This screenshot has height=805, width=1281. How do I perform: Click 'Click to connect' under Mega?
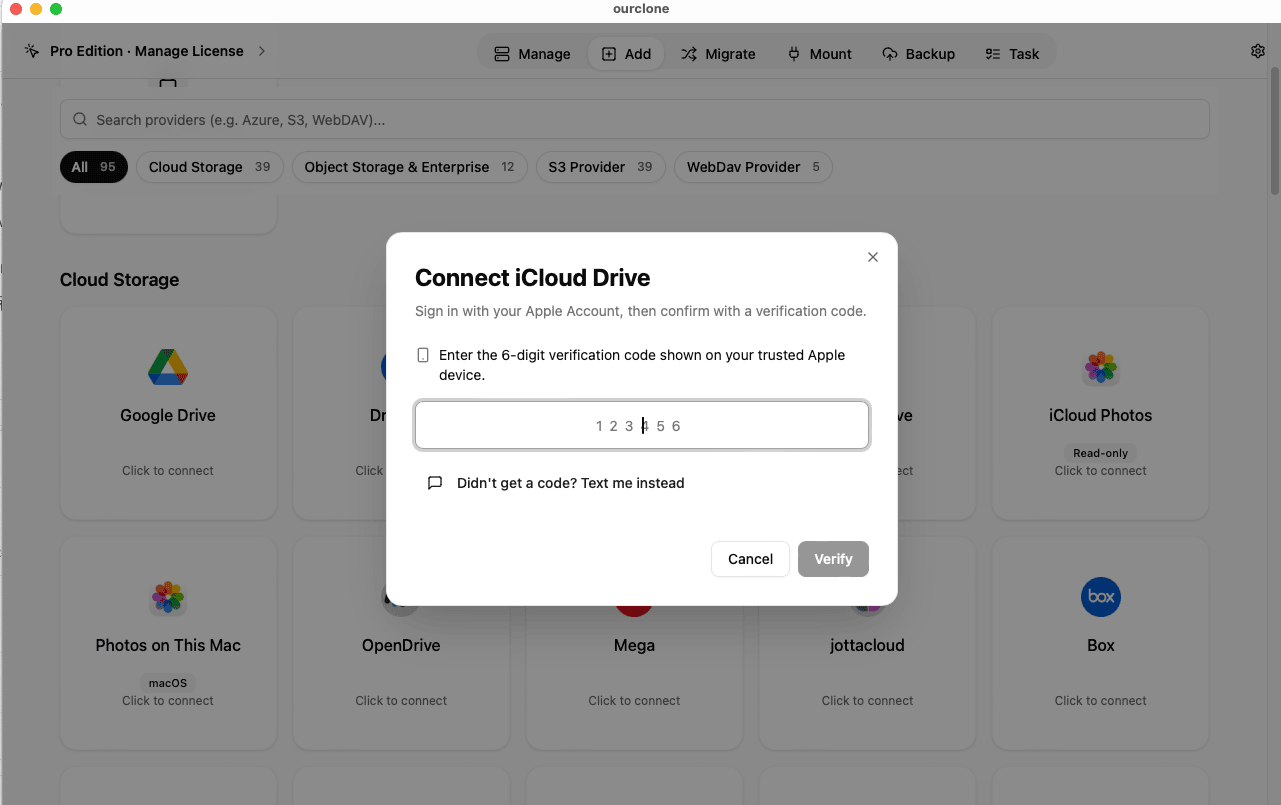coord(634,701)
